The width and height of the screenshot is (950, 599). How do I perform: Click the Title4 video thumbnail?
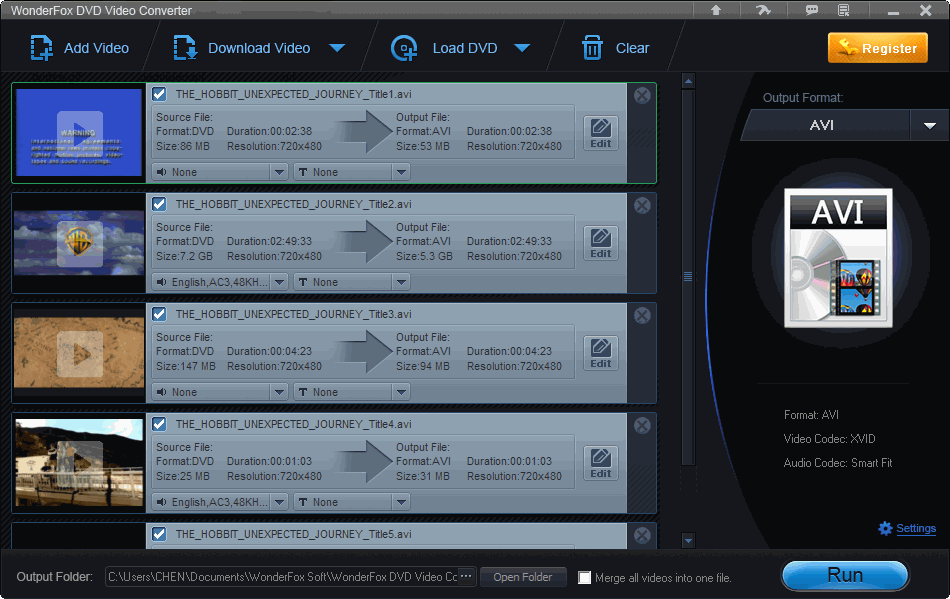[x=79, y=461]
